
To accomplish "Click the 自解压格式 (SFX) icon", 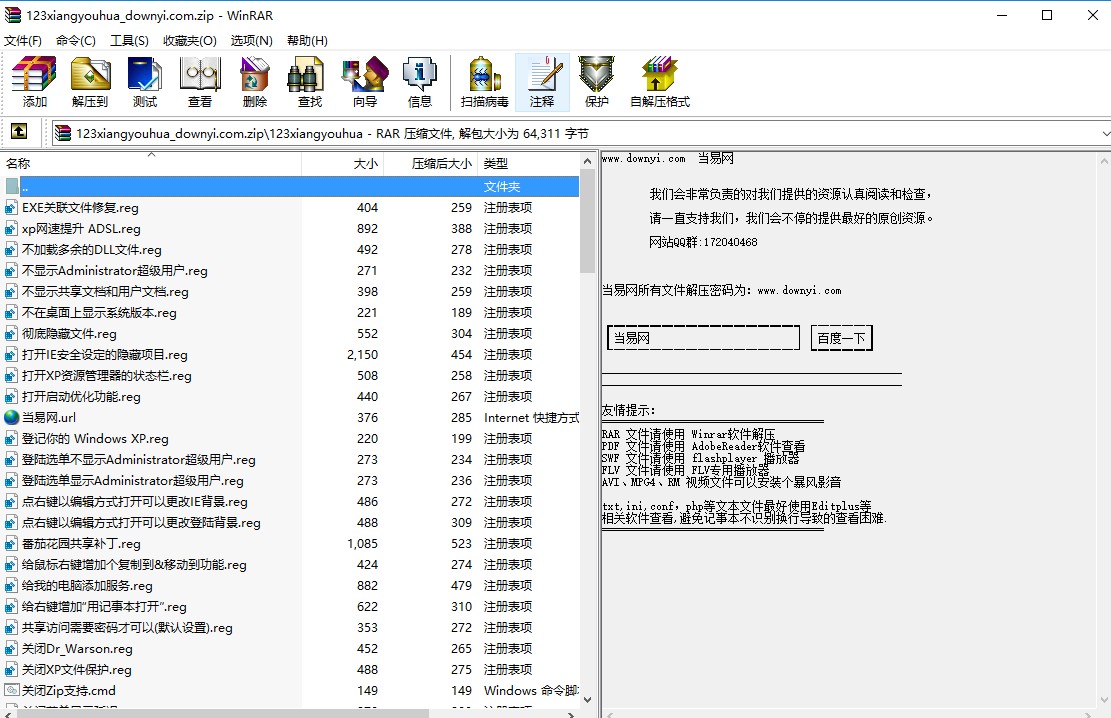I will (x=657, y=80).
